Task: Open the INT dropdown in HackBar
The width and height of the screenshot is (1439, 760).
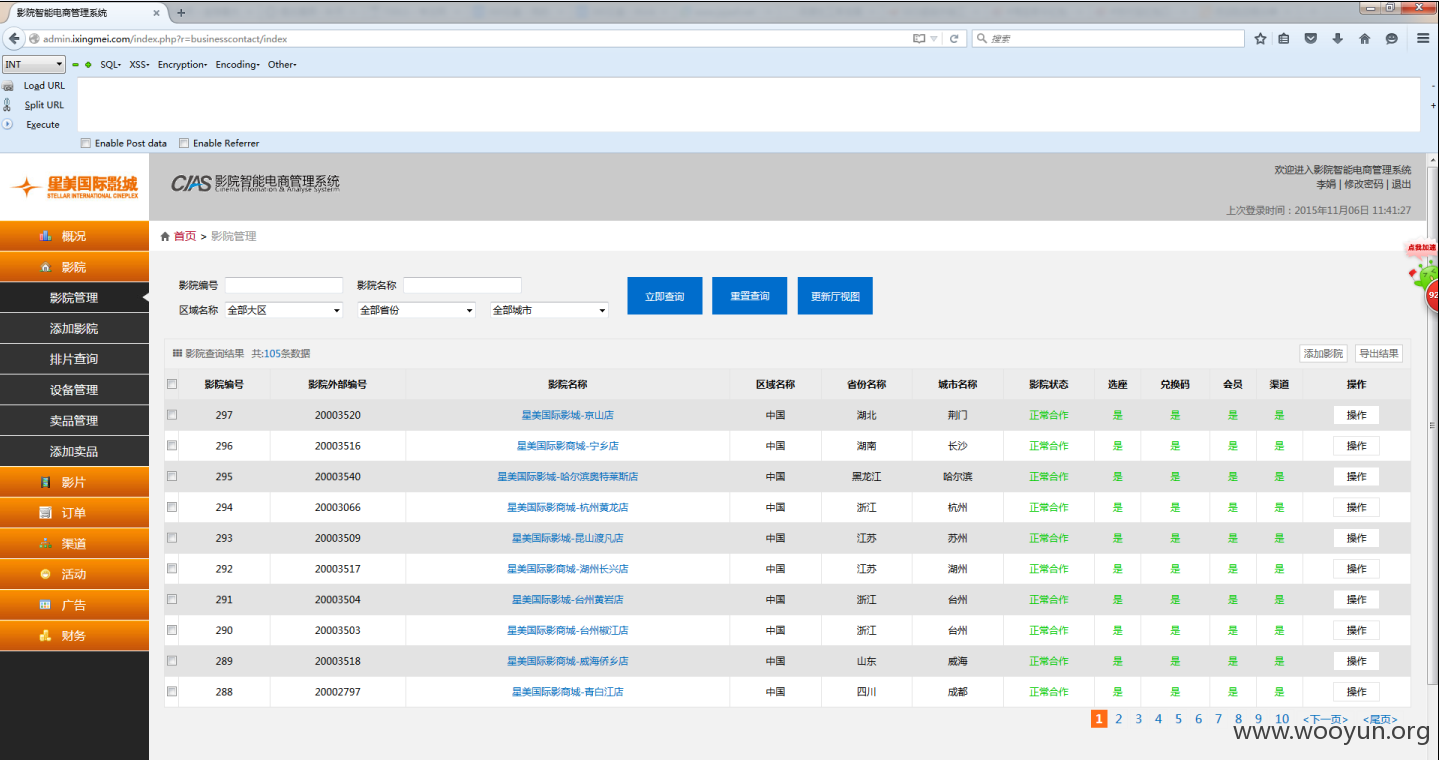Action: [x=34, y=65]
